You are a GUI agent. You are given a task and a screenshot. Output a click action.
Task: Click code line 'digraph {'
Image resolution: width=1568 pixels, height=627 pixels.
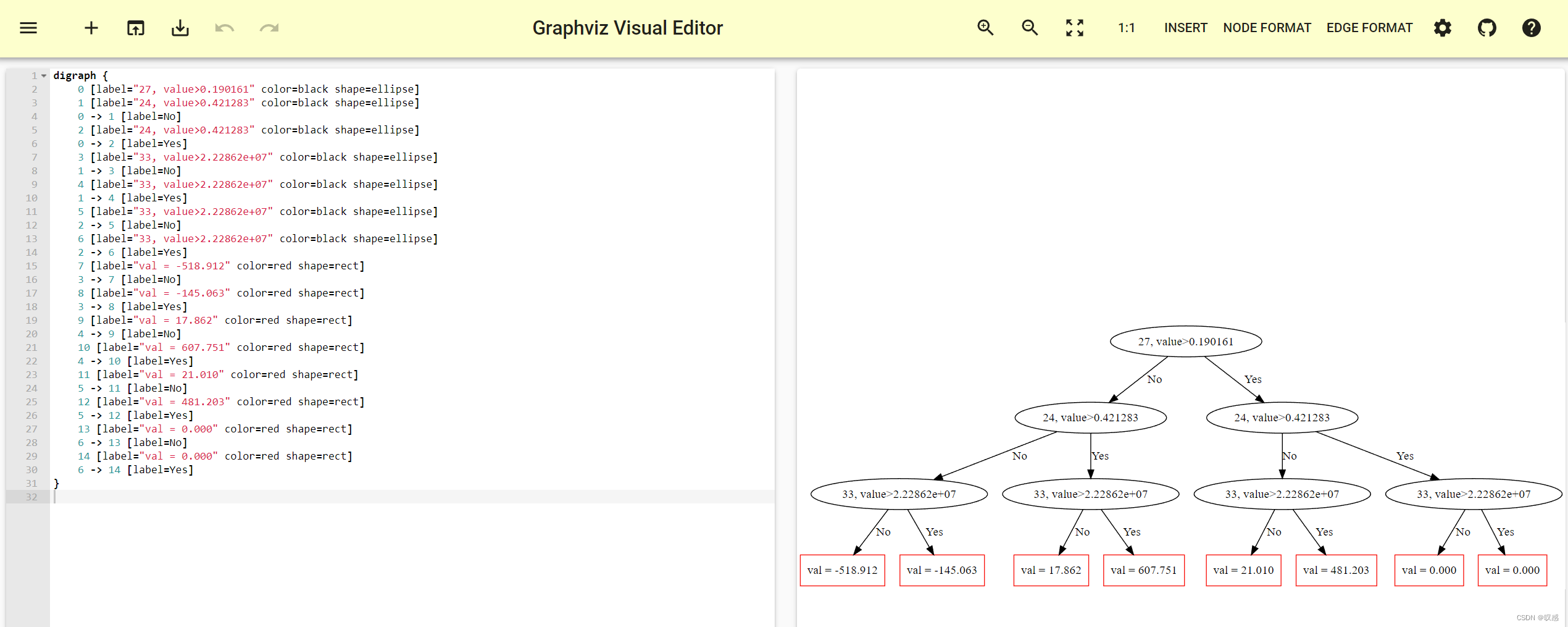coord(81,75)
